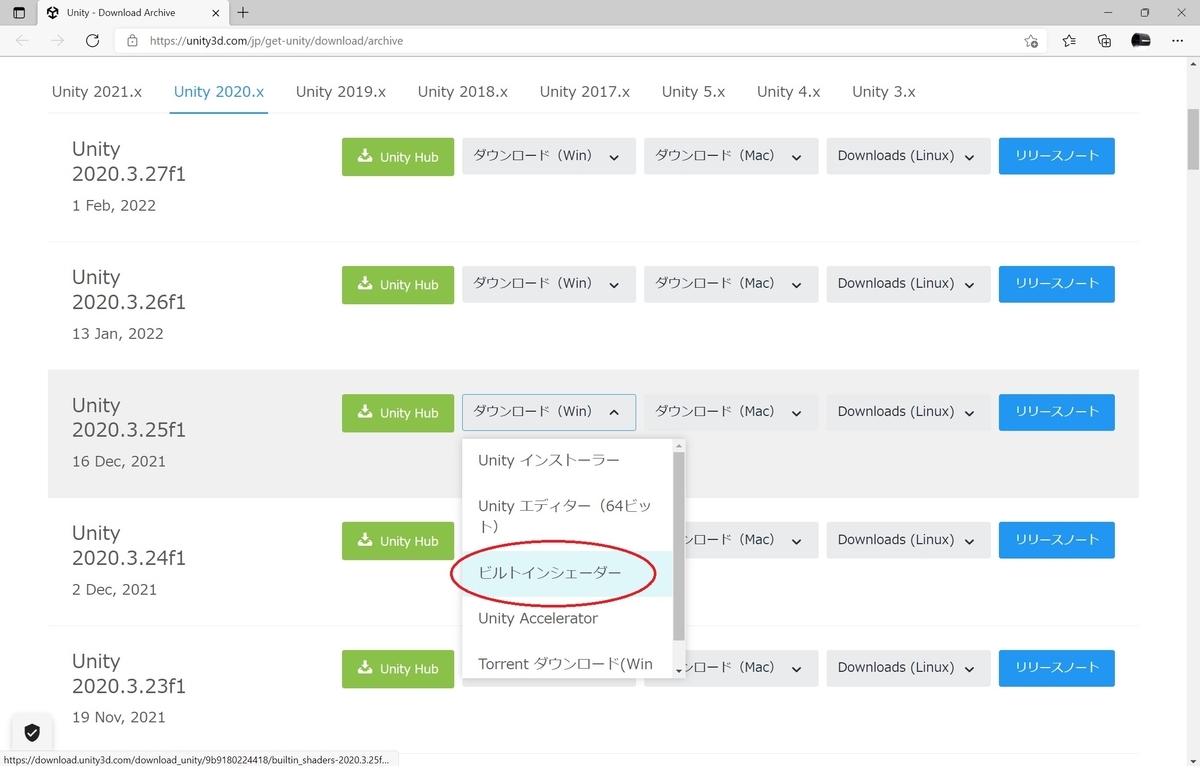Open a new tab with plus icon
The width and height of the screenshot is (1200, 766).
coord(243,13)
